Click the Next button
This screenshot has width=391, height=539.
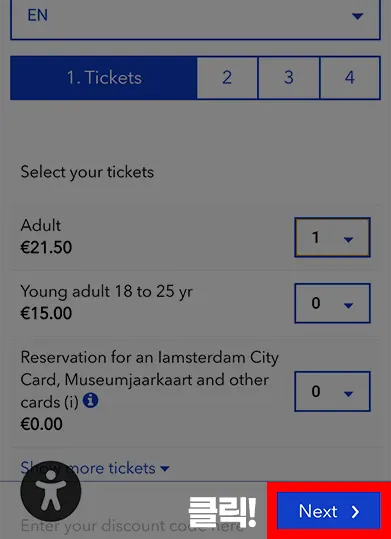[x=329, y=511]
